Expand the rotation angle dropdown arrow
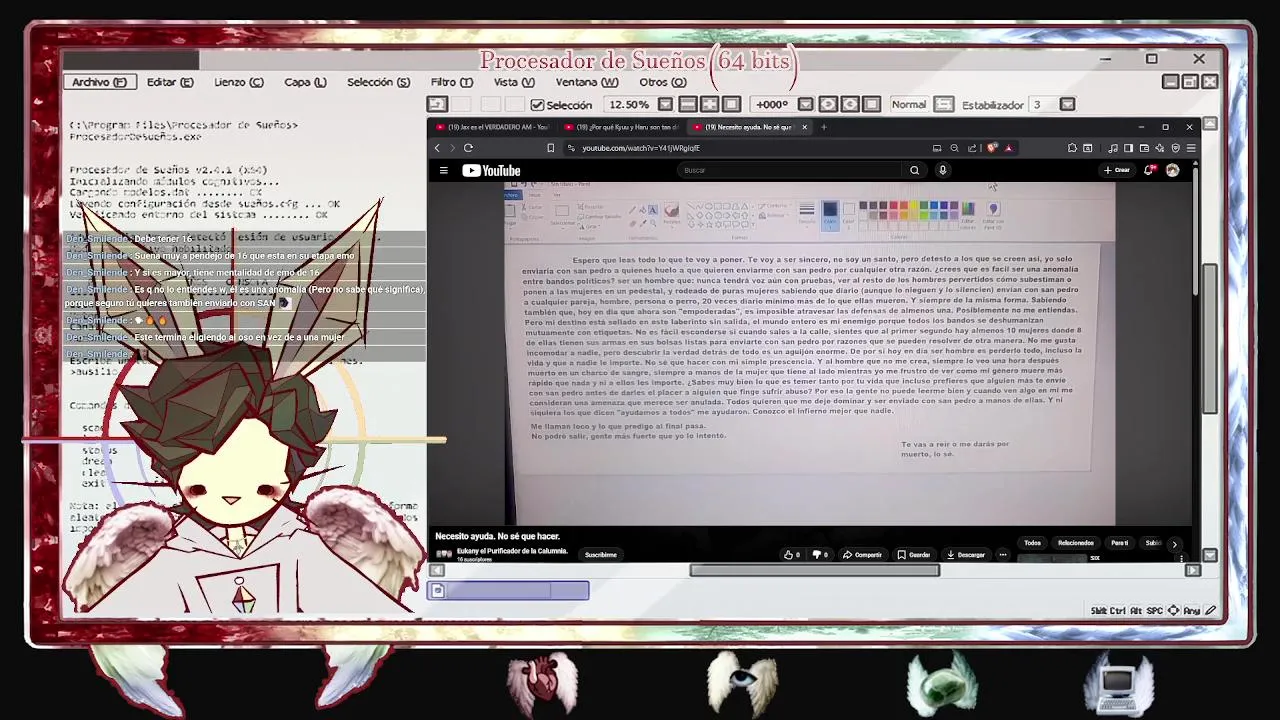The width and height of the screenshot is (1280, 720). (805, 105)
